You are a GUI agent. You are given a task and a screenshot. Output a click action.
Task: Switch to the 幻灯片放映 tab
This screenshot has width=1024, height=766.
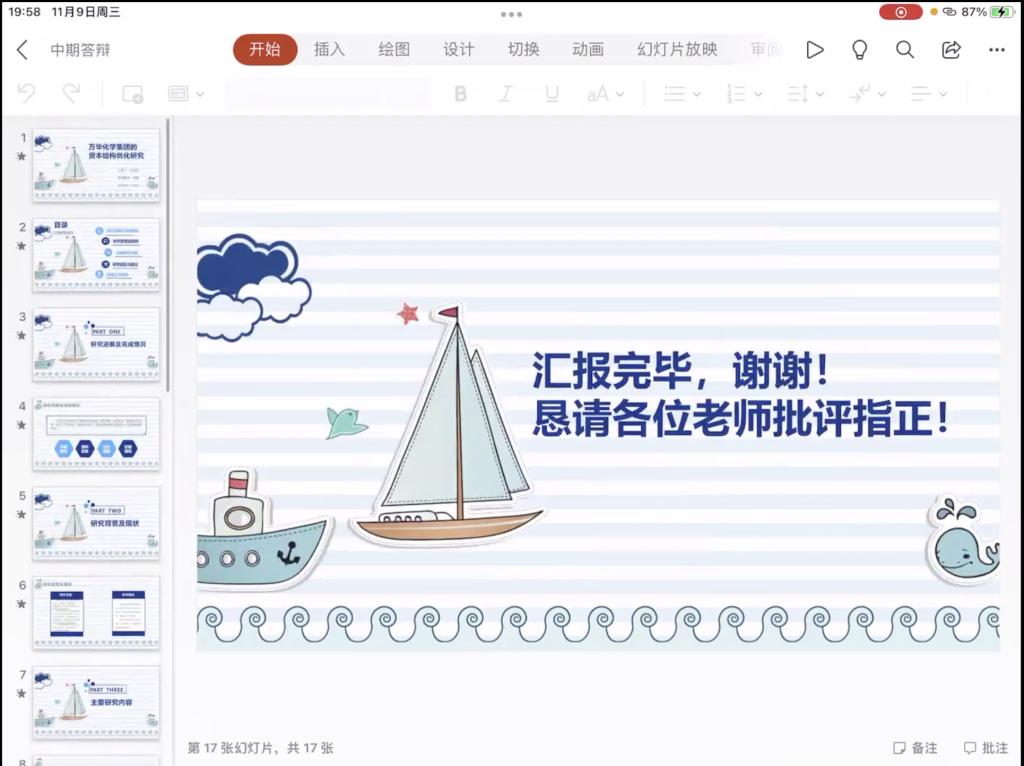[677, 50]
